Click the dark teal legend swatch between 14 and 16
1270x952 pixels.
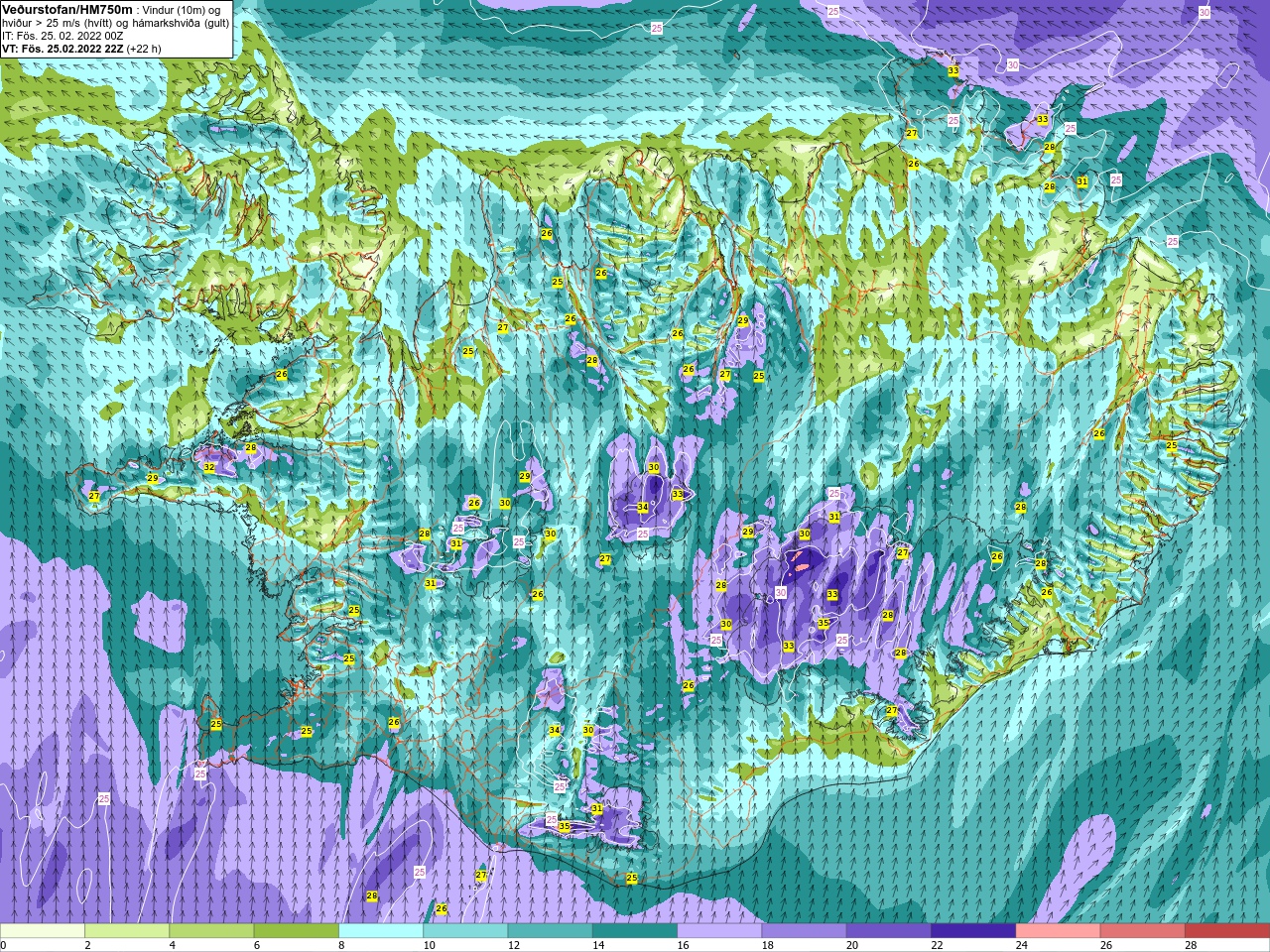(634, 931)
